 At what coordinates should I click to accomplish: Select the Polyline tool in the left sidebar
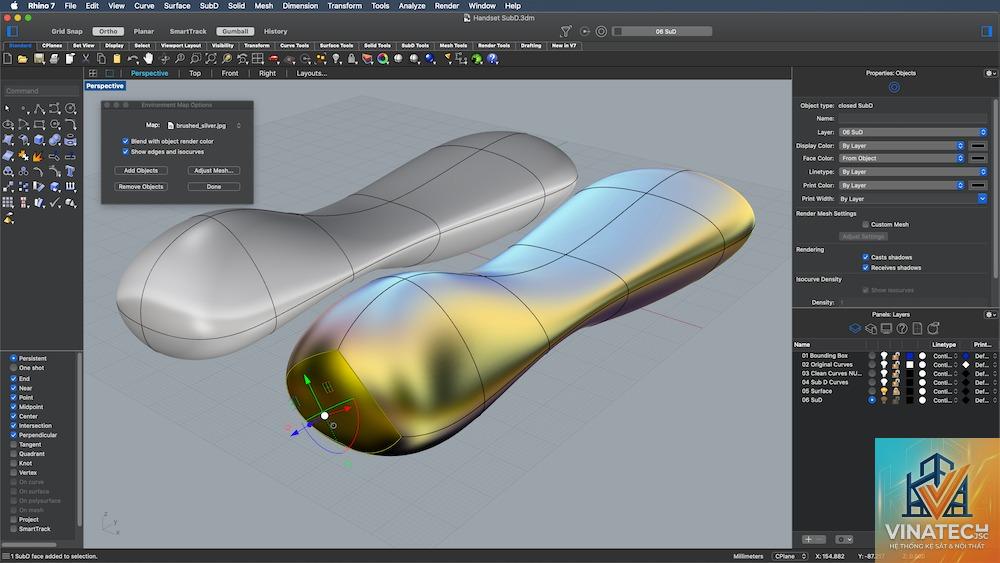click(39, 109)
